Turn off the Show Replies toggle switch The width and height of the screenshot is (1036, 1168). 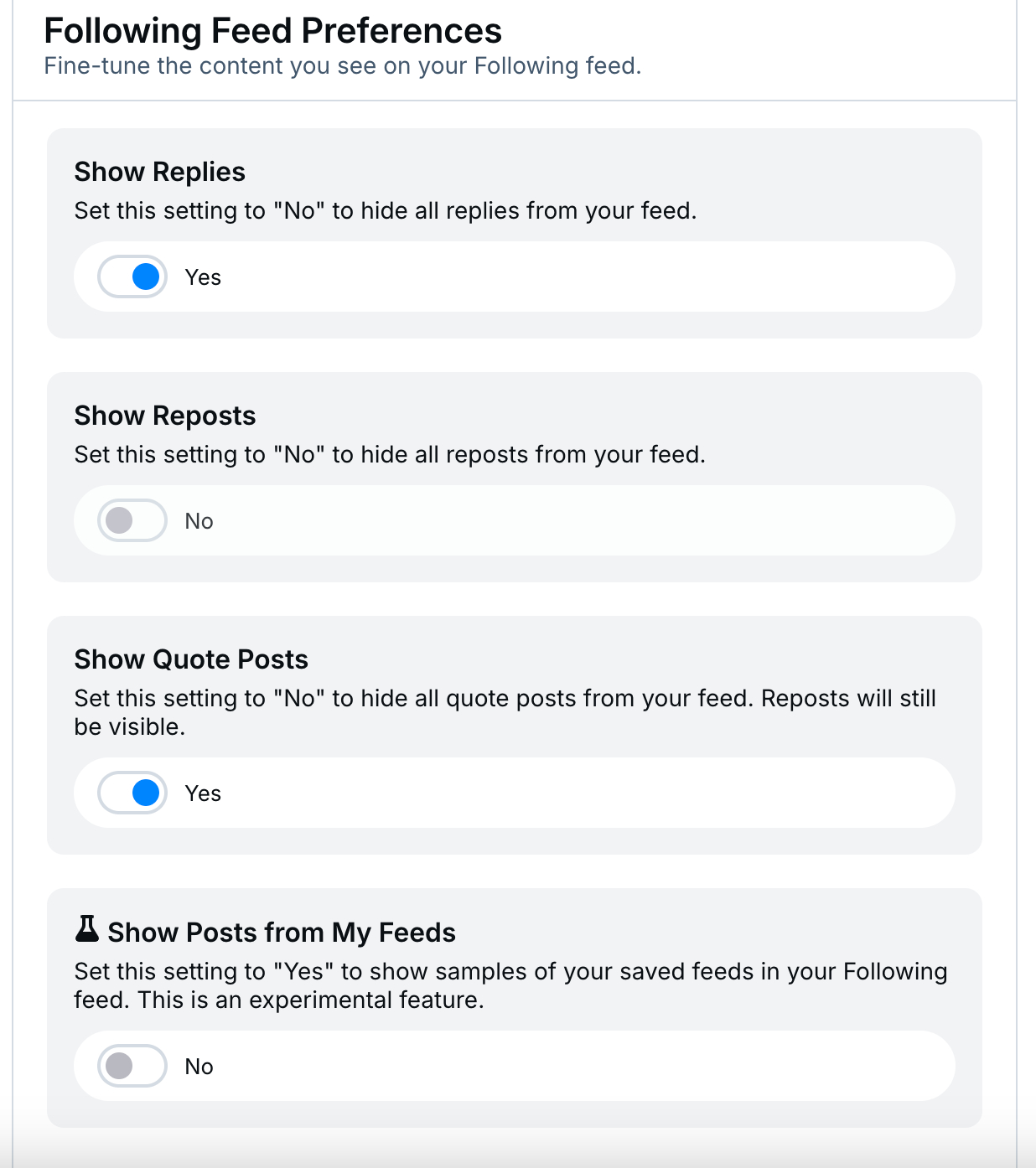click(x=132, y=276)
